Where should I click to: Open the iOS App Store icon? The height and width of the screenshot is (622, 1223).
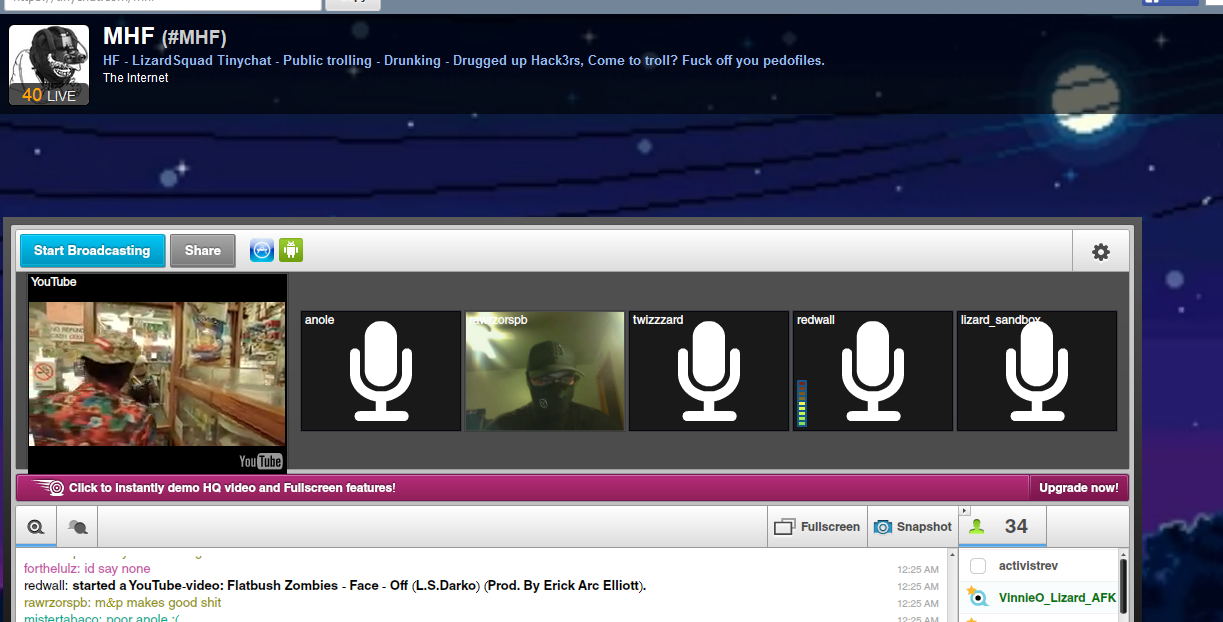point(262,250)
